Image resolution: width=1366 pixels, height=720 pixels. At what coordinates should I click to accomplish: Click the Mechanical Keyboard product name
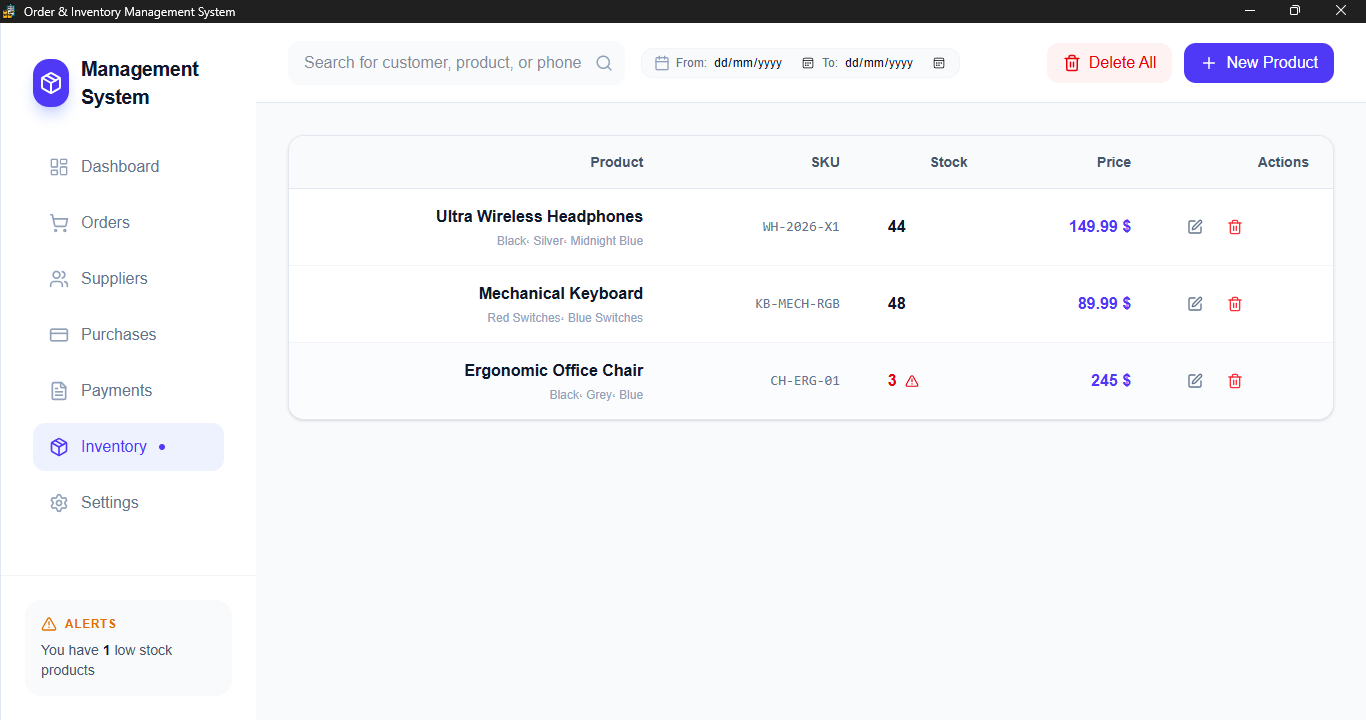[x=561, y=294]
